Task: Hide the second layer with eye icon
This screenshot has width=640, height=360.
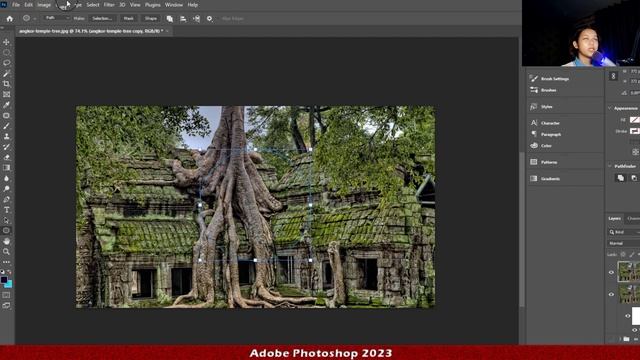Action: coord(611,294)
